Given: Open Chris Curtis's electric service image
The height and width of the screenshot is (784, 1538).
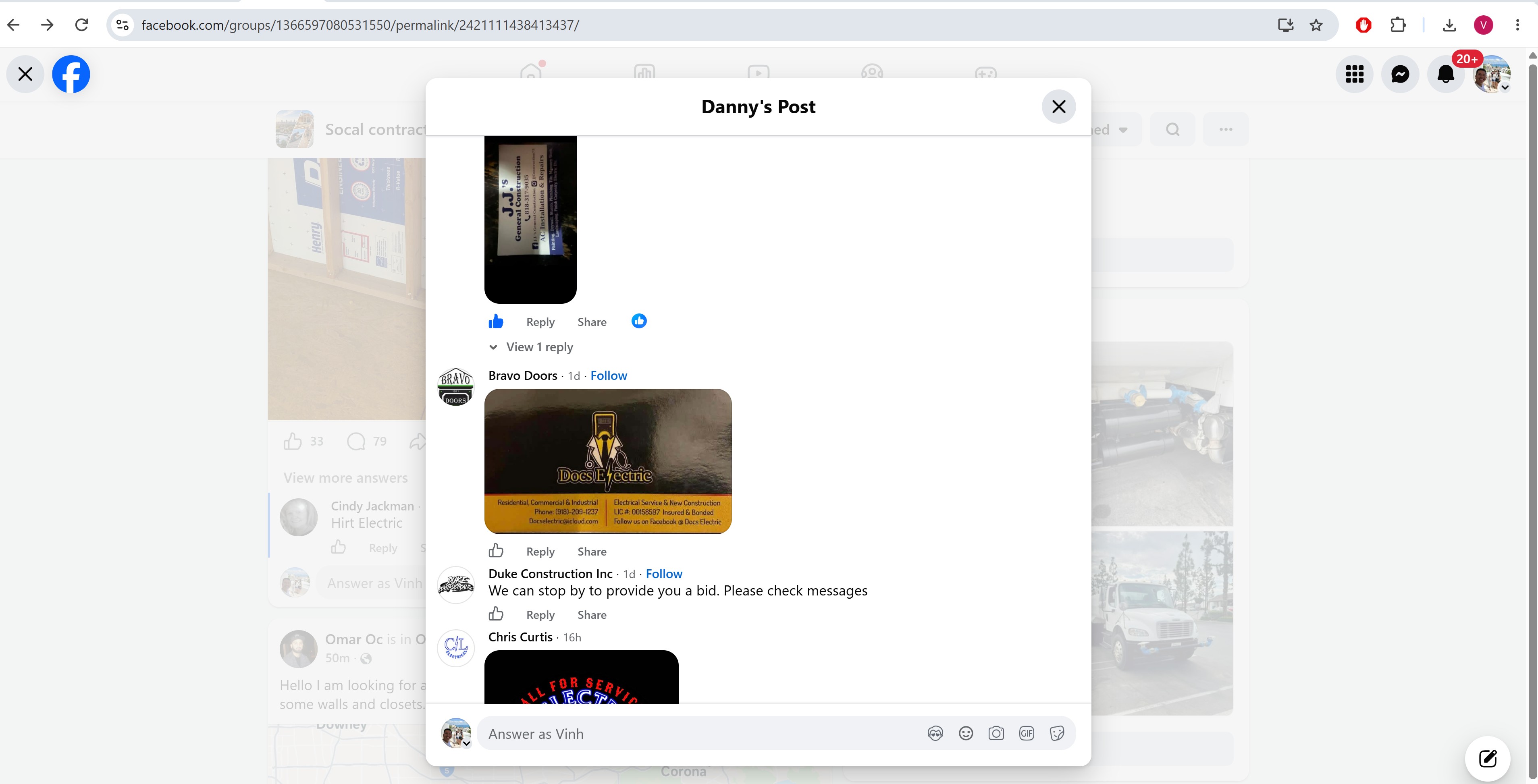Looking at the screenshot, I should [x=582, y=677].
